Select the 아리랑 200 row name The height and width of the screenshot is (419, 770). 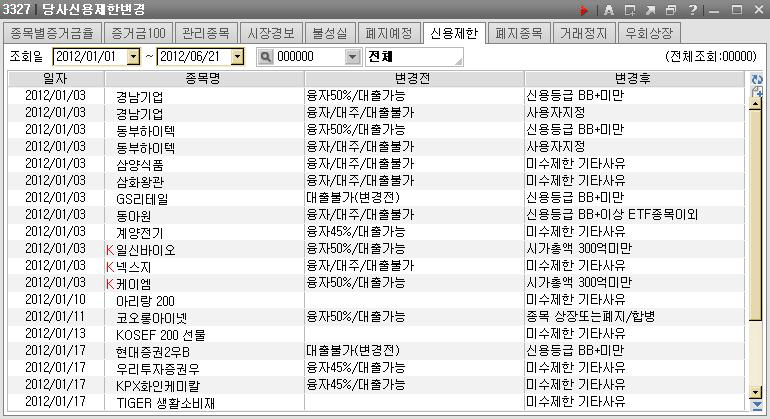(145, 301)
